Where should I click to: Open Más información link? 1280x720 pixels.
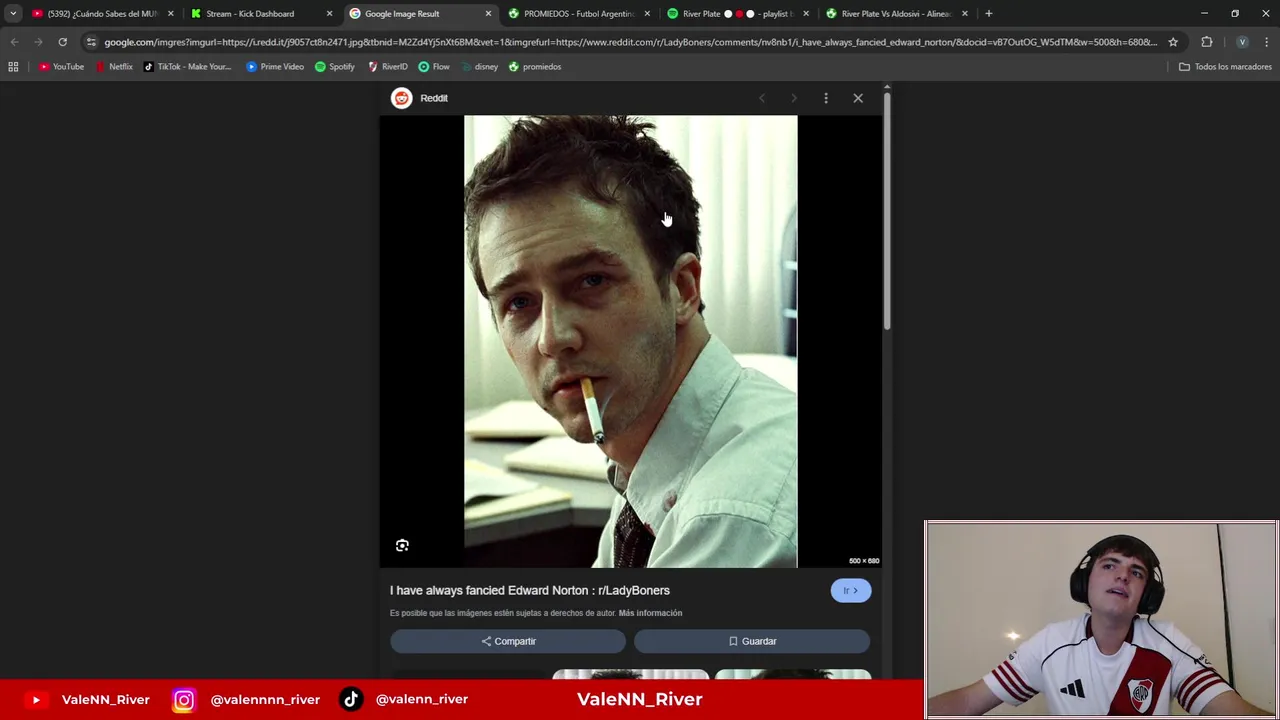point(650,613)
